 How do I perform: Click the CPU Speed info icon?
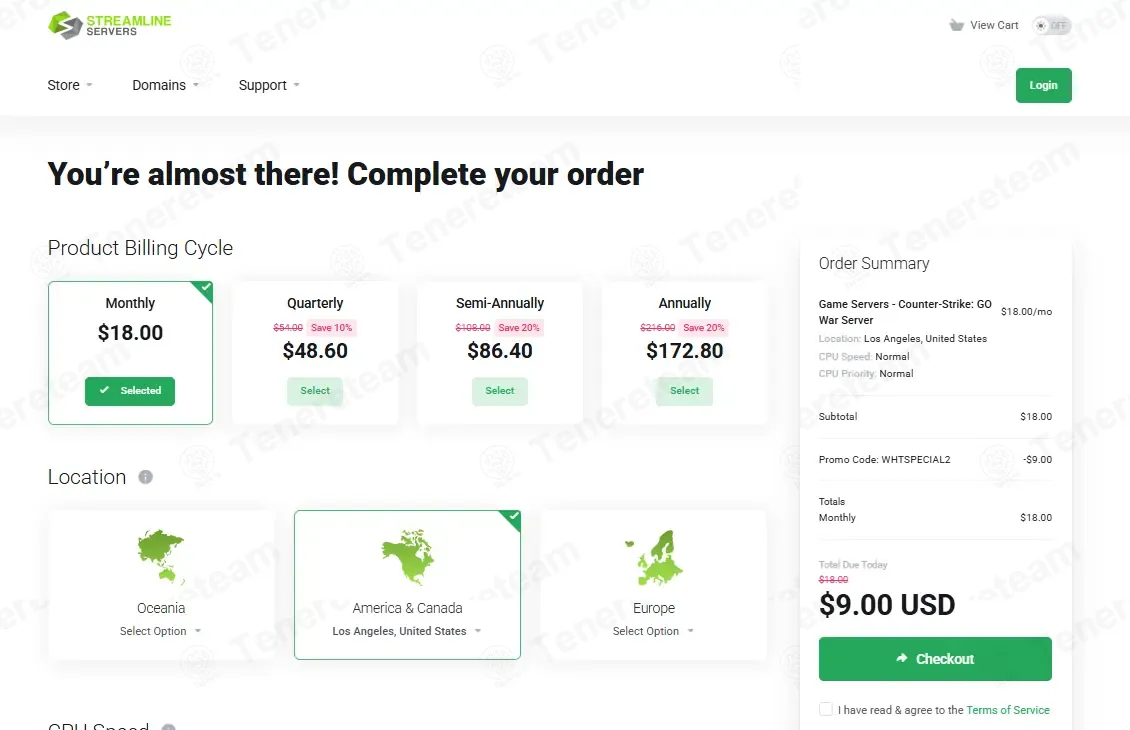(x=169, y=726)
